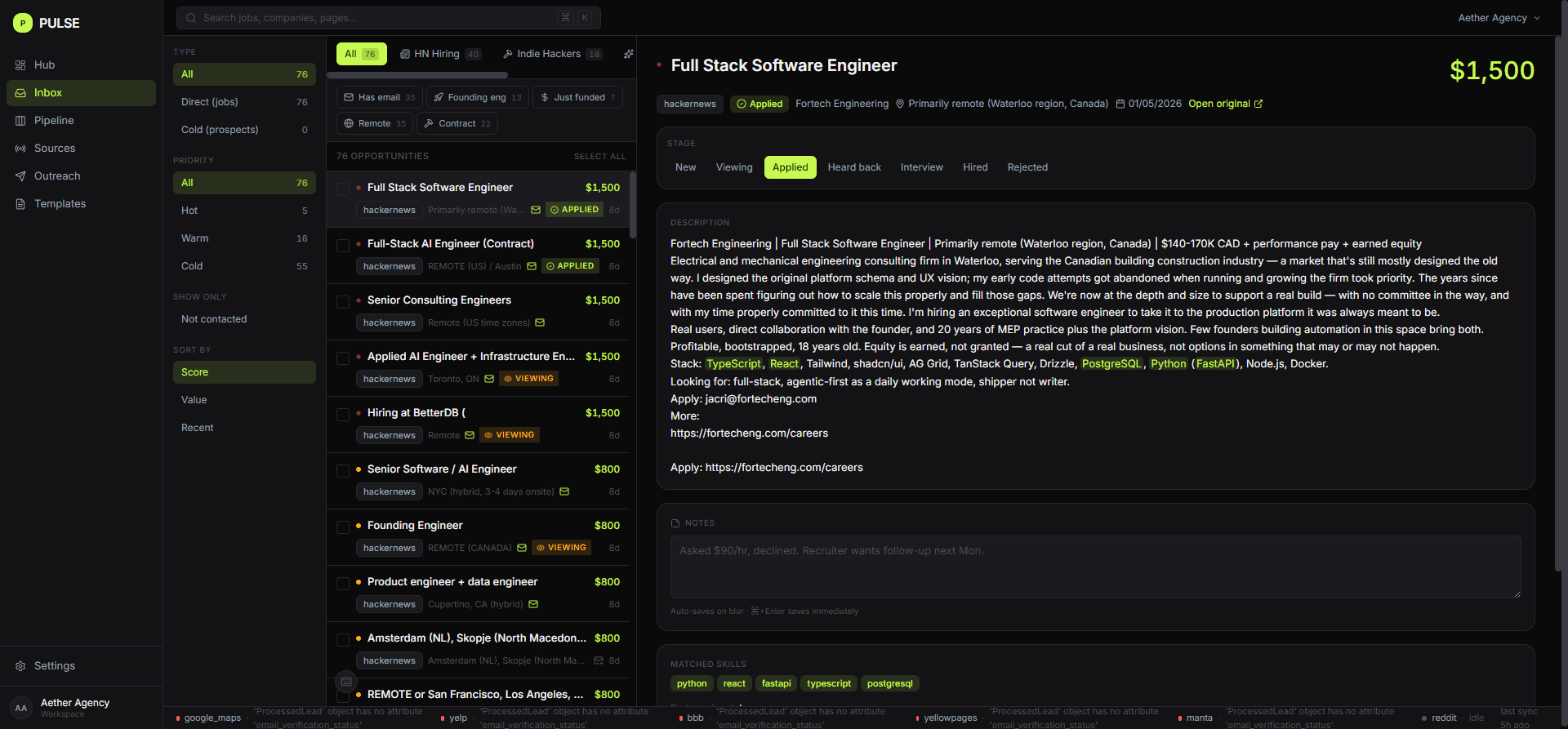Check the Senior Consulting Engineers checkbox

click(x=343, y=302)
